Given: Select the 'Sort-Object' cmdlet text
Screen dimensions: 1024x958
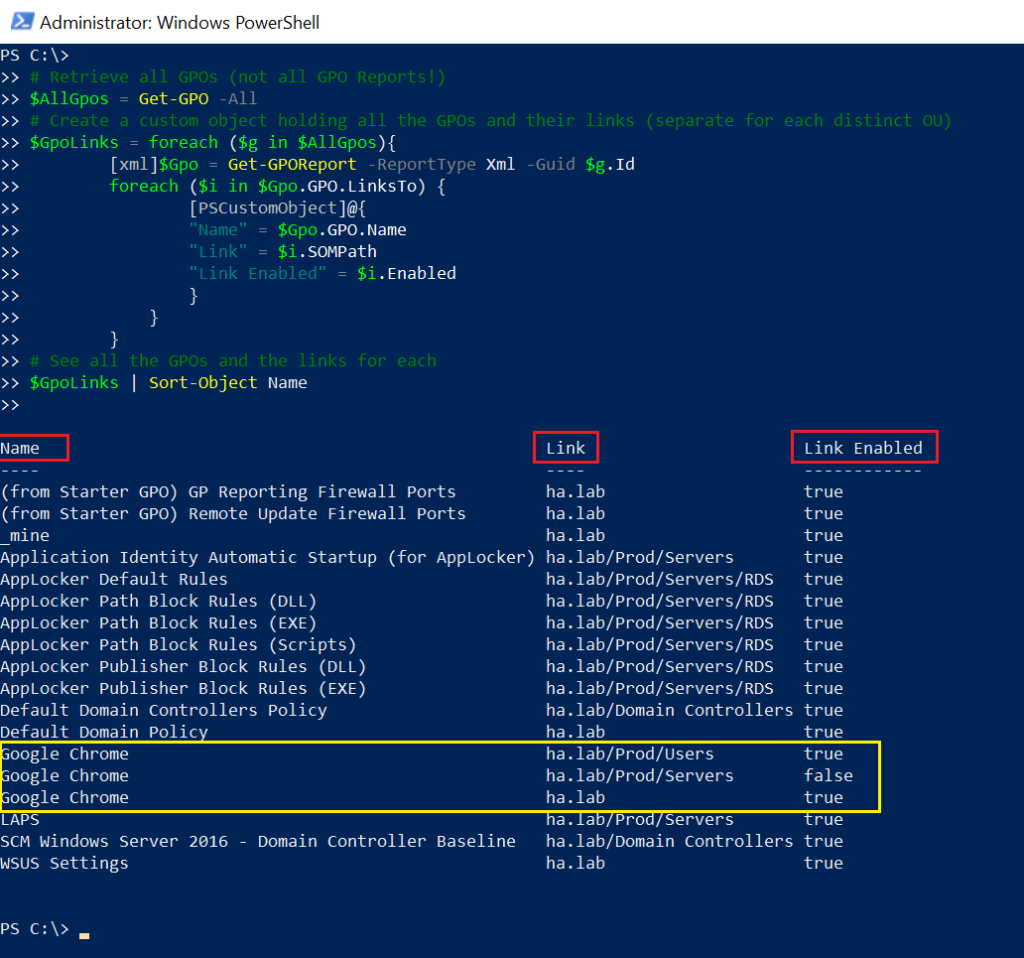Looking at the screenshot, I should 203,383.
